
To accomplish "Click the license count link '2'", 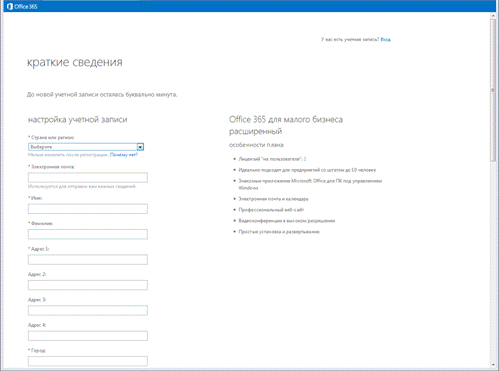I will (305, 159).
